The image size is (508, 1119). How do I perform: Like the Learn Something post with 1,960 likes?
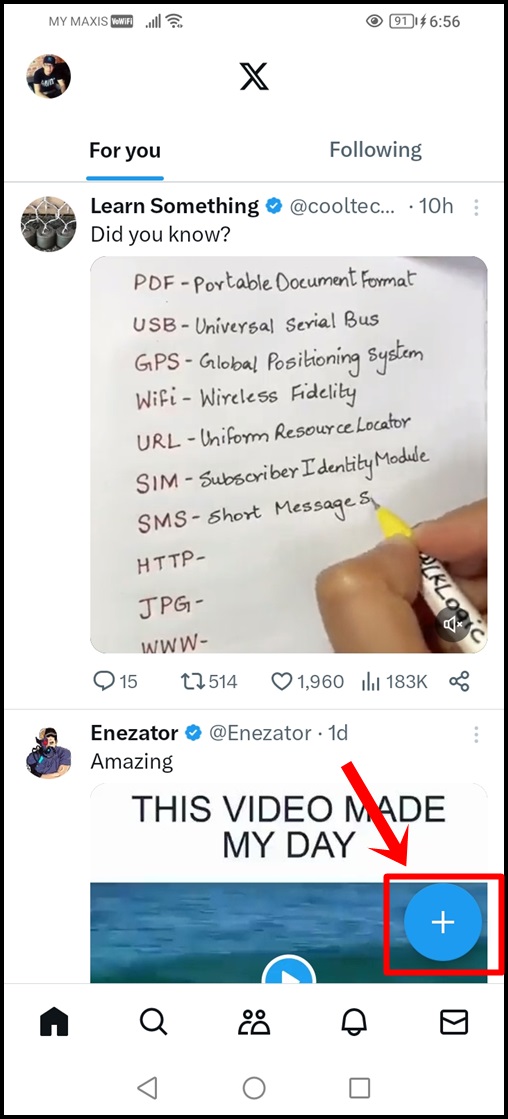coord(308,682)
